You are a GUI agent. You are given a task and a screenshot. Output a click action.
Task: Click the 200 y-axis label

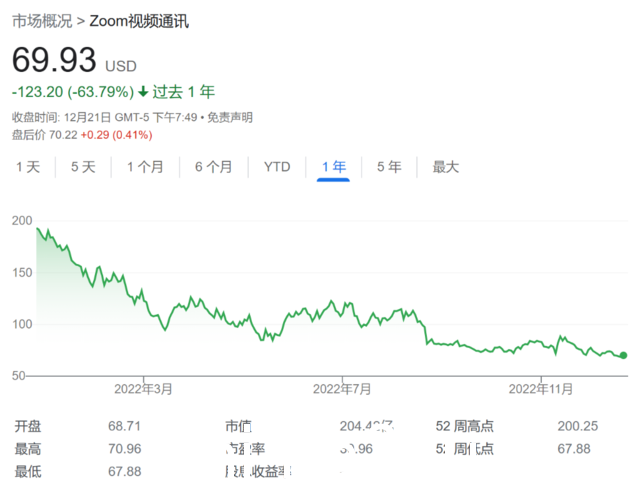[x=22, y=220]
